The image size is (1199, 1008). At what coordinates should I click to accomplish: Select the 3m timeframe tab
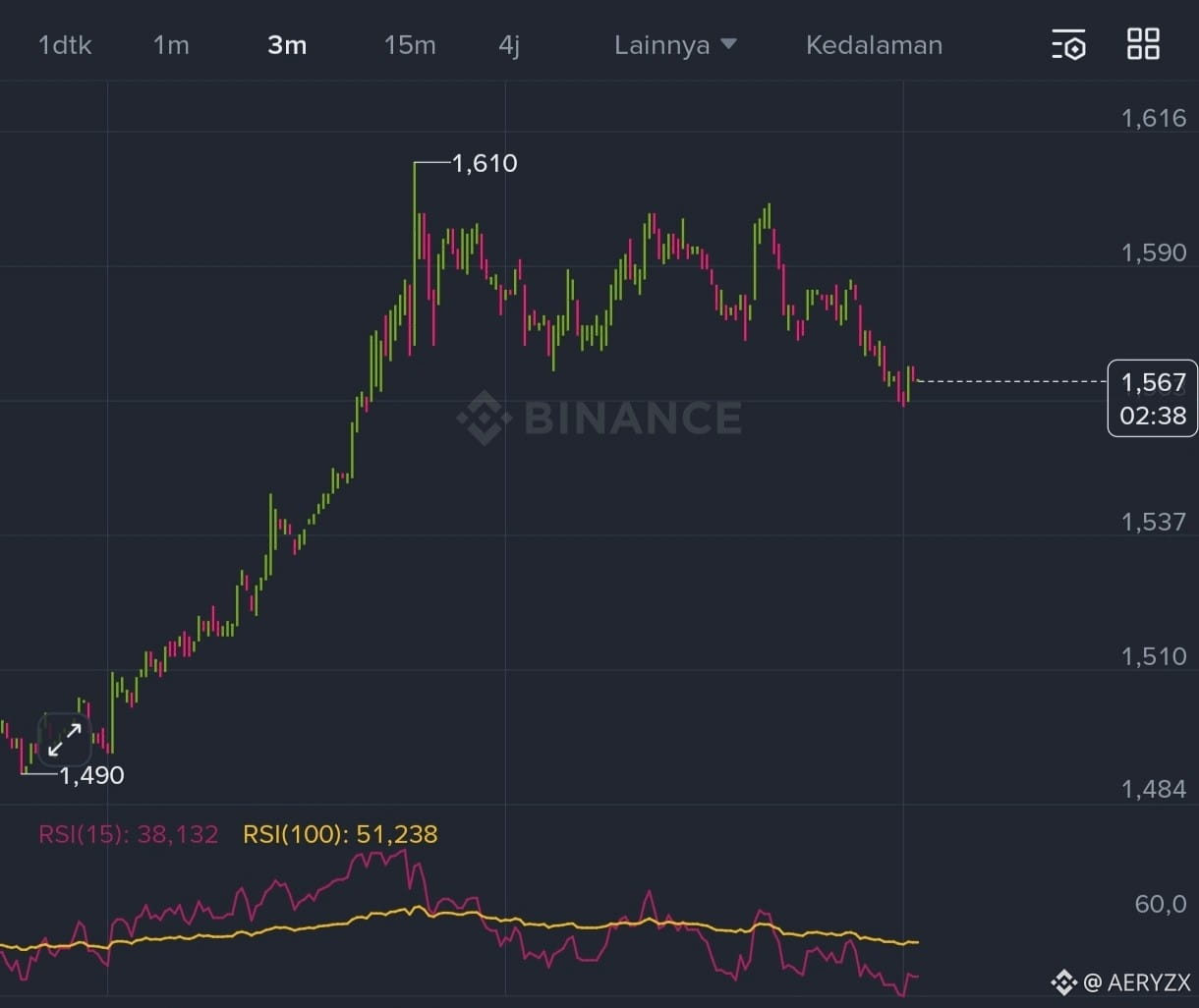click(287, 45)
